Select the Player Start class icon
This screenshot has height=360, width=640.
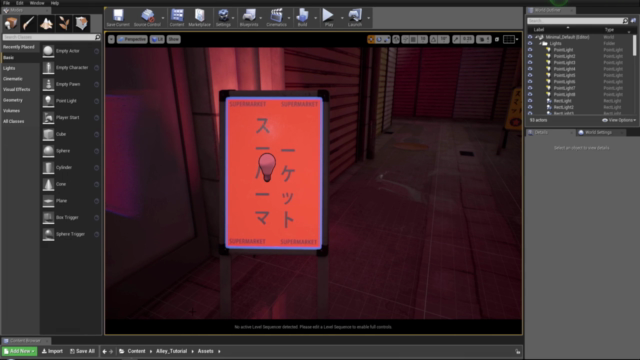point(48,118)
